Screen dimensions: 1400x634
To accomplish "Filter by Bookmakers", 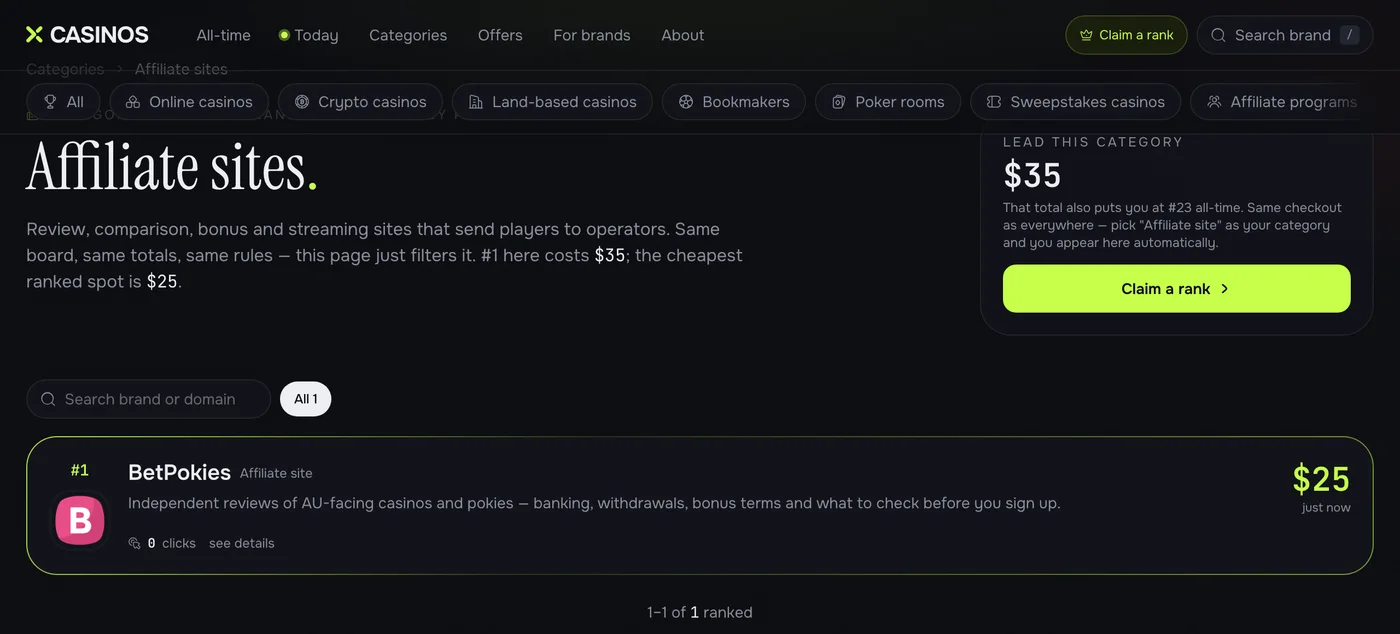I will click(x=734, y=102).
